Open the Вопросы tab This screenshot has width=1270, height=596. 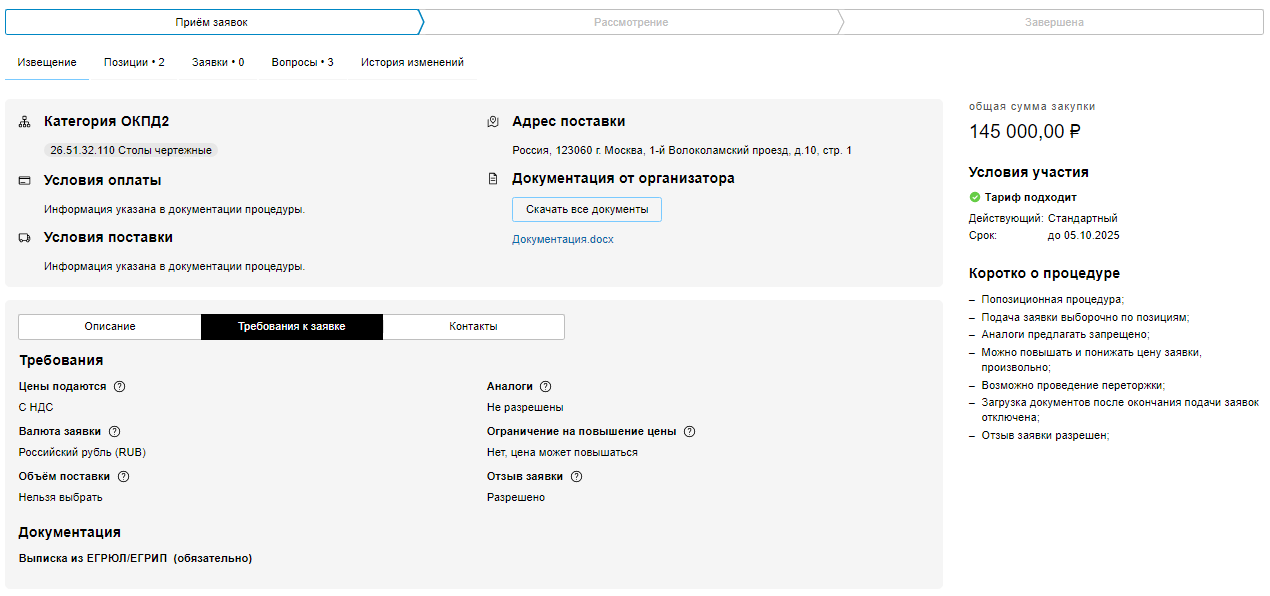point(302,62)
